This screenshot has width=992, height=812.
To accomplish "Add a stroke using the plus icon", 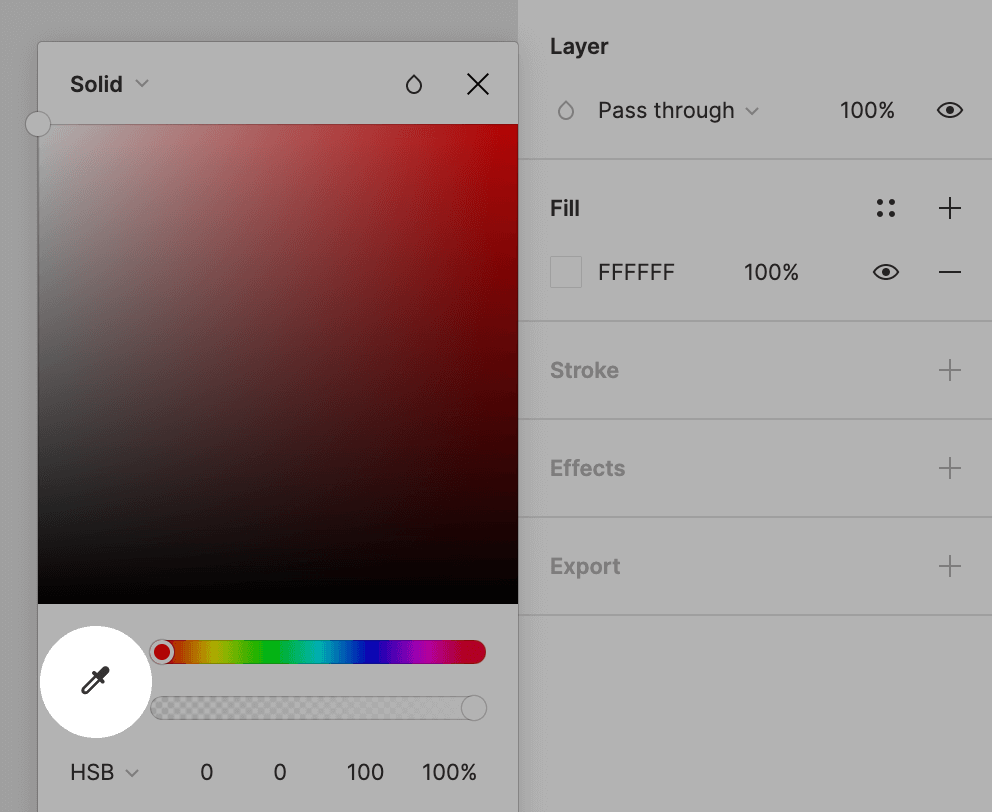I will (949, 370).
